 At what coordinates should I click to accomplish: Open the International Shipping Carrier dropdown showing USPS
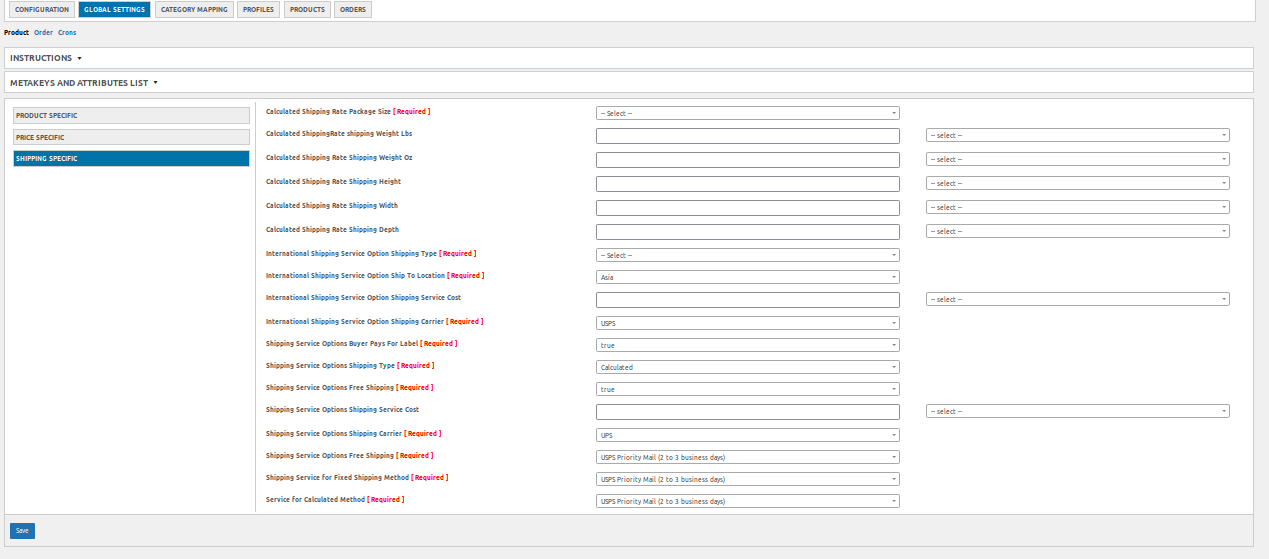coord(747,323)
